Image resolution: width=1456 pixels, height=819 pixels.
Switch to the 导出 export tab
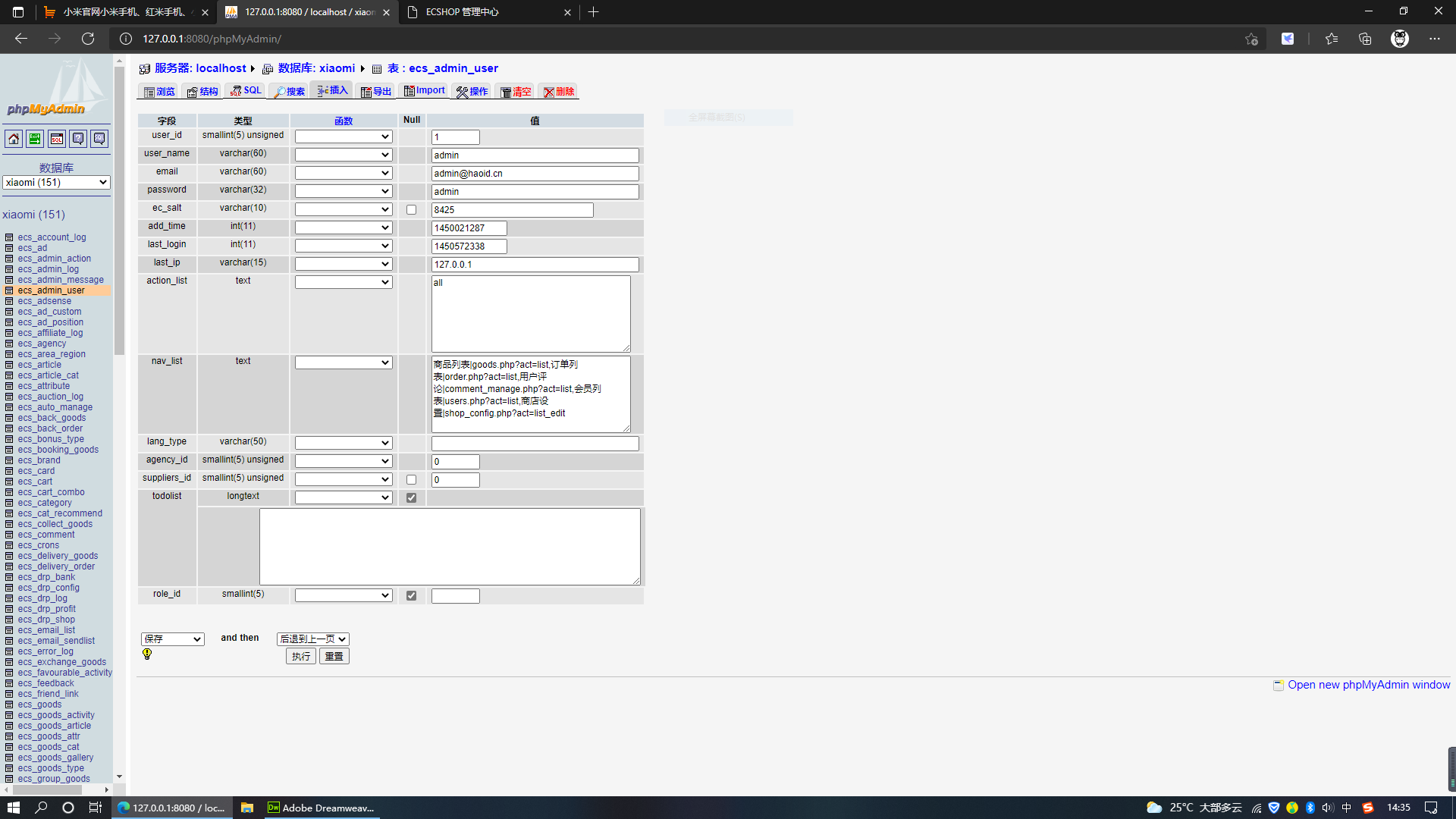pos(376,92)
